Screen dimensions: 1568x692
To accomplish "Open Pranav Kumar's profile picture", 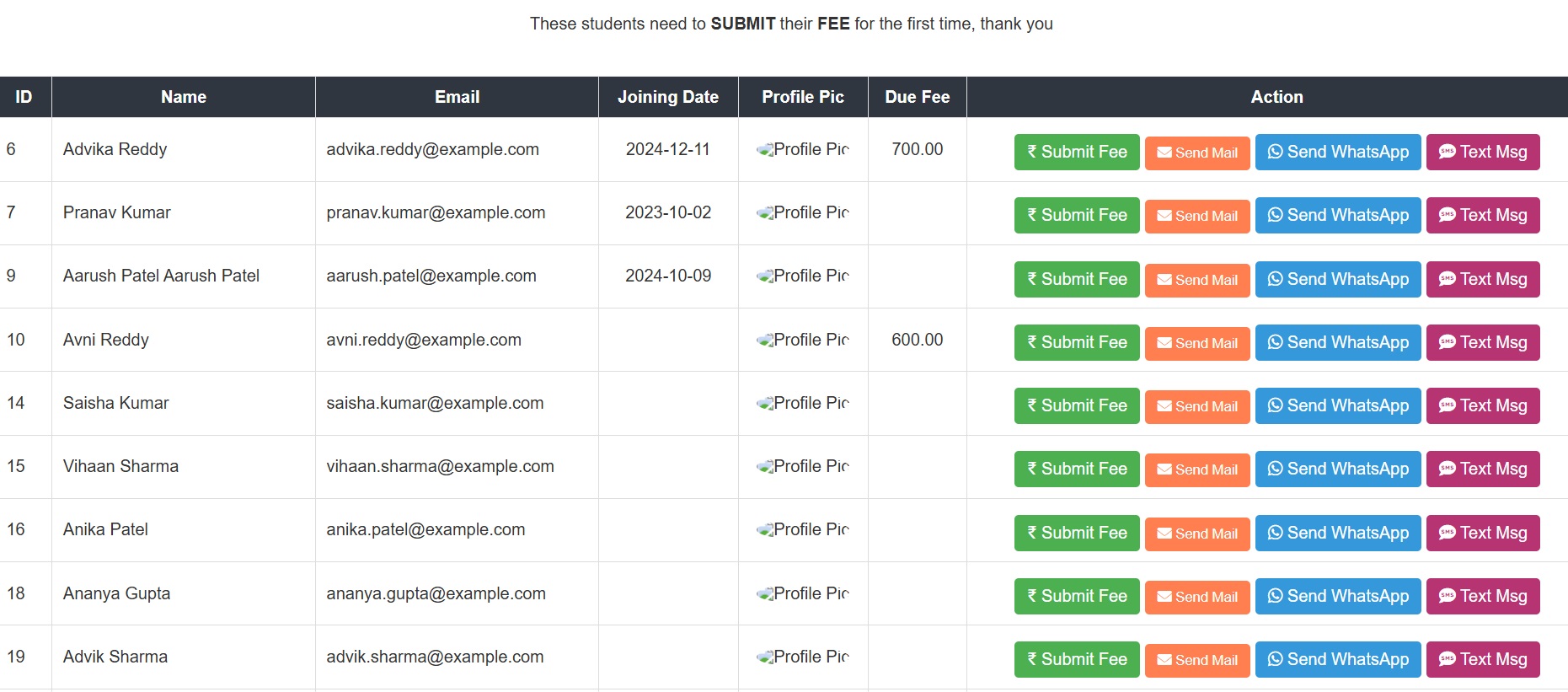I will pyautogui.click(x=803, y=212).
